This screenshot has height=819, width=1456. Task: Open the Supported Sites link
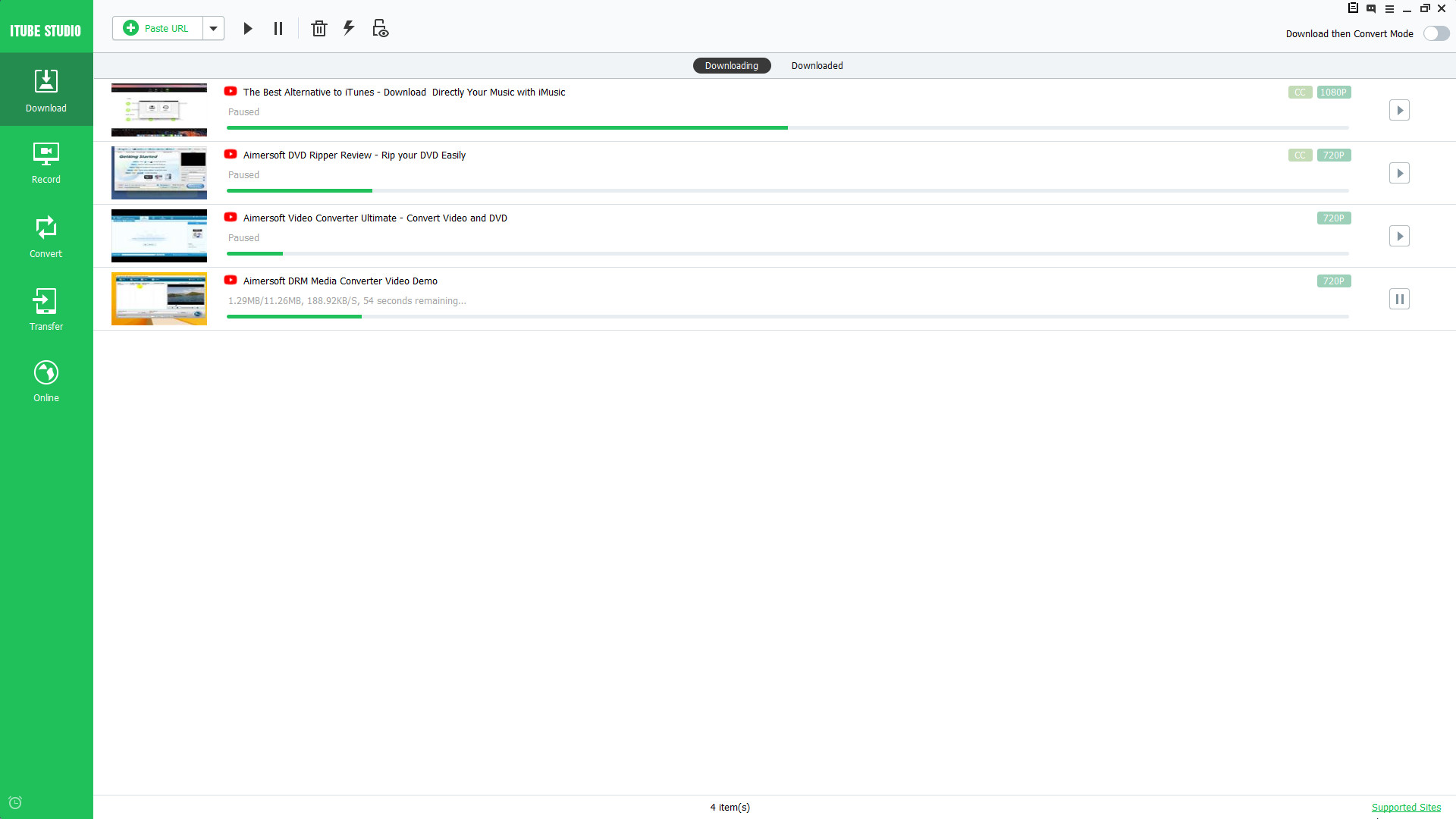pyautogui.click(x=1407, y=807)
